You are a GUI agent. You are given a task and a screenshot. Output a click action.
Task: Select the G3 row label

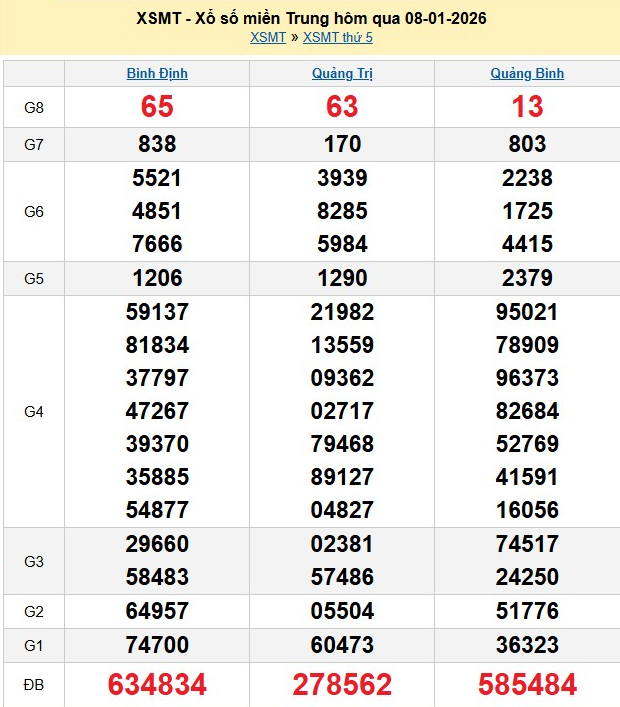point(34,562)
